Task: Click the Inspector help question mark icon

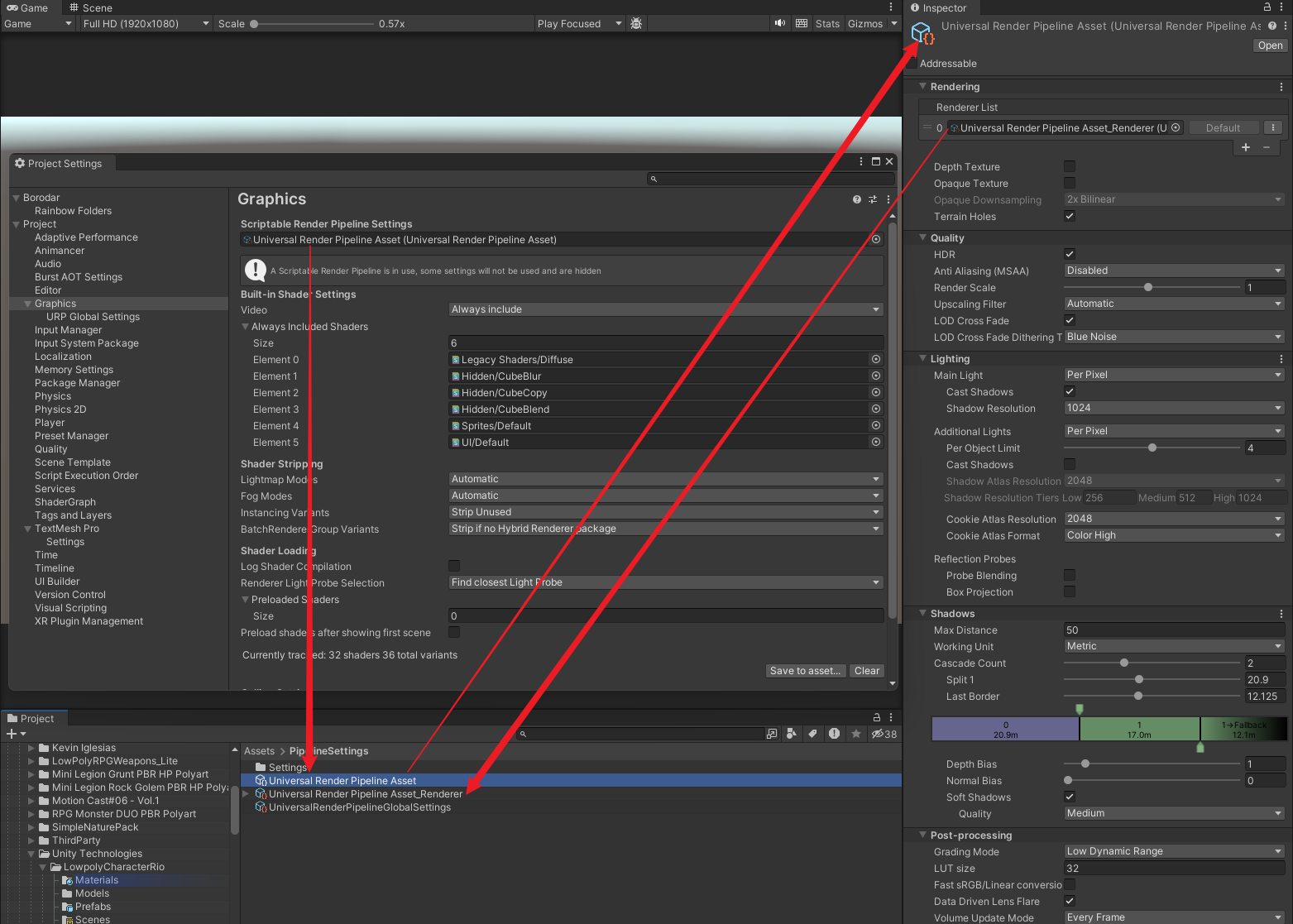Action: (1272, 26)
